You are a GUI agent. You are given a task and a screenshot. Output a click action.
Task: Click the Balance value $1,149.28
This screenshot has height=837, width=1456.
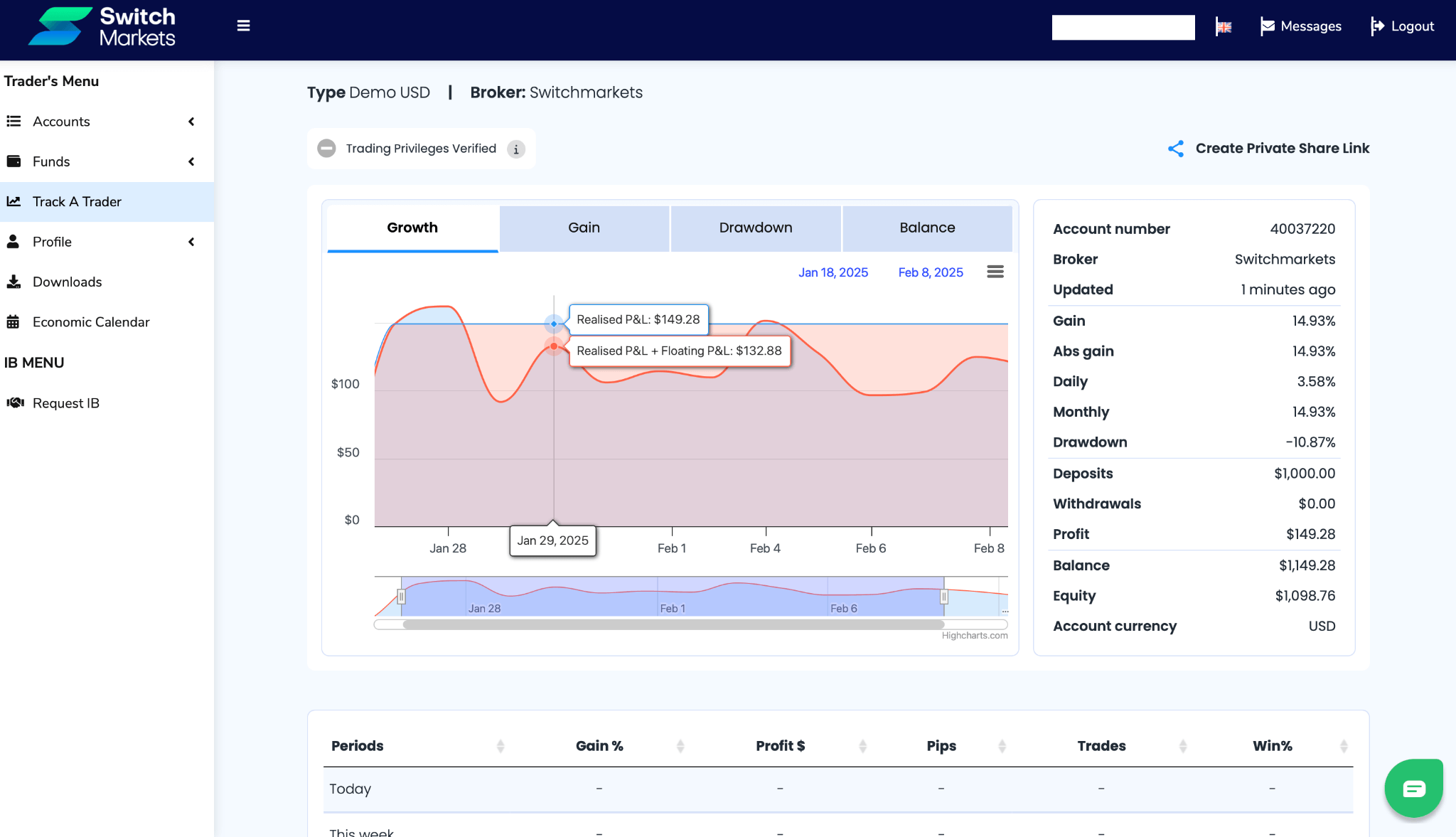(1307, 565)
